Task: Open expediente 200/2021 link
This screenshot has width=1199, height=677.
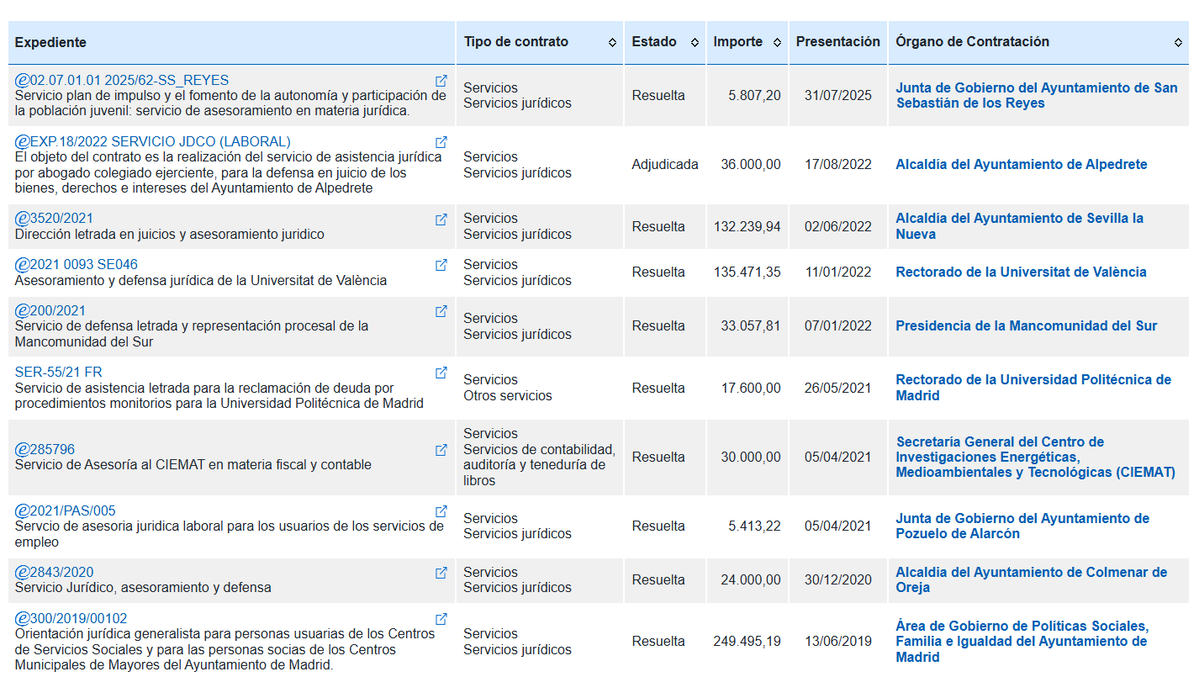Action: pyautogui.click(x=50, y=311)
